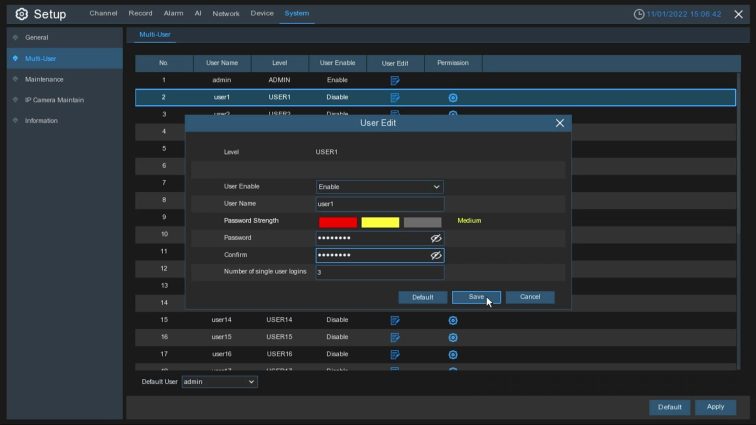
Task: Open the Default User dropdown
Action: 219,382
